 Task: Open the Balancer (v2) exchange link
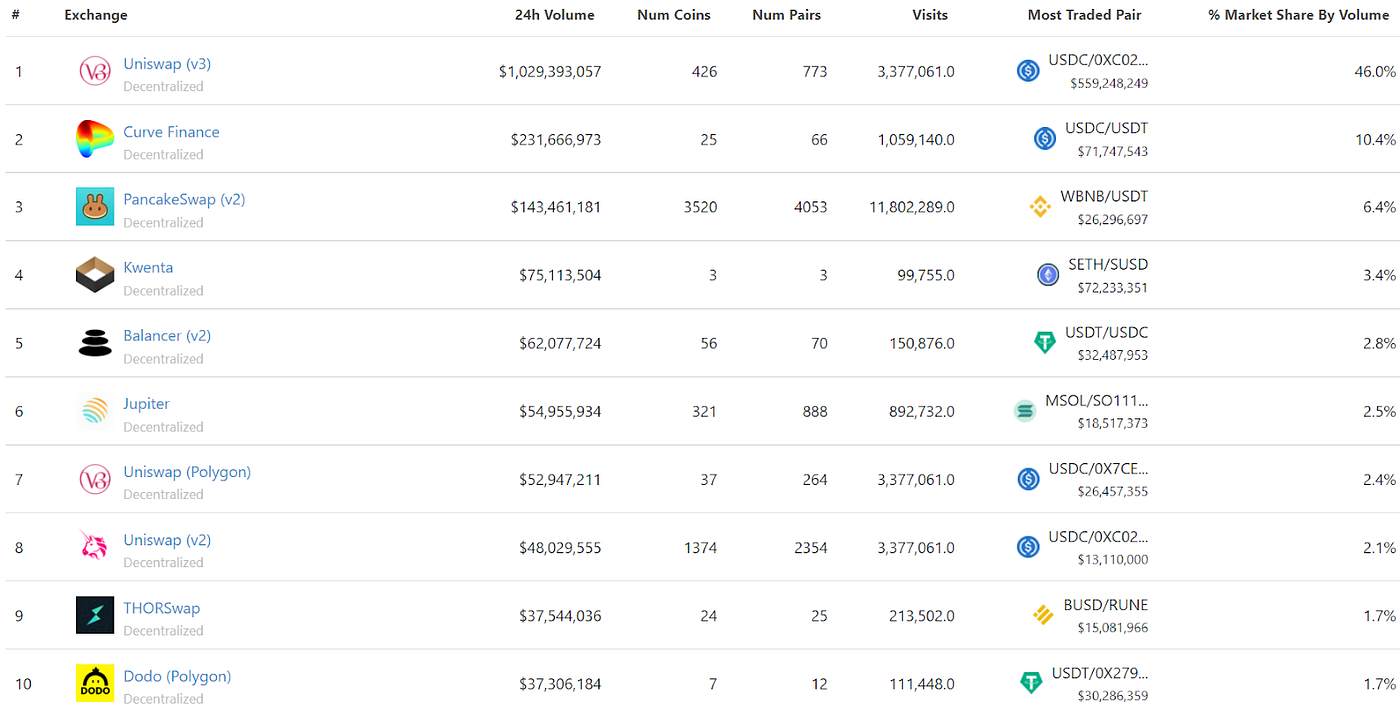click(167, 336)
